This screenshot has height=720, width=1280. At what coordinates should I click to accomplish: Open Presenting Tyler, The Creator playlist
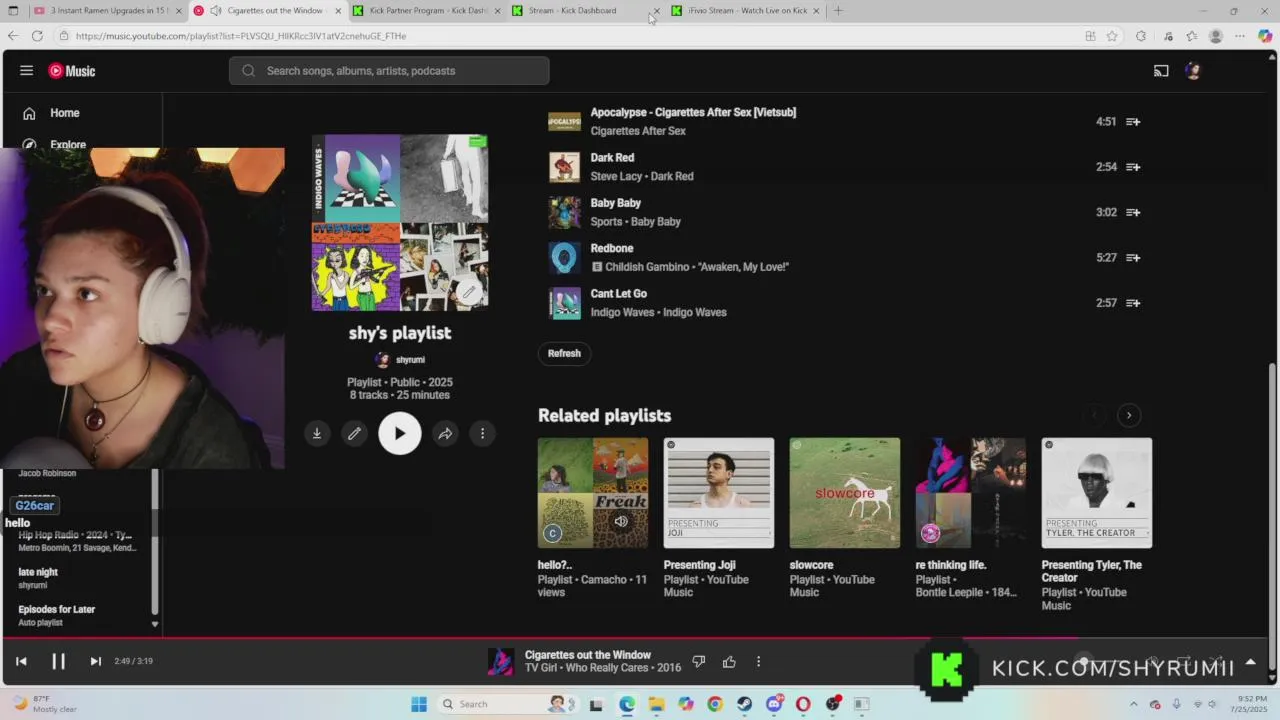[x=1097, y=493]
